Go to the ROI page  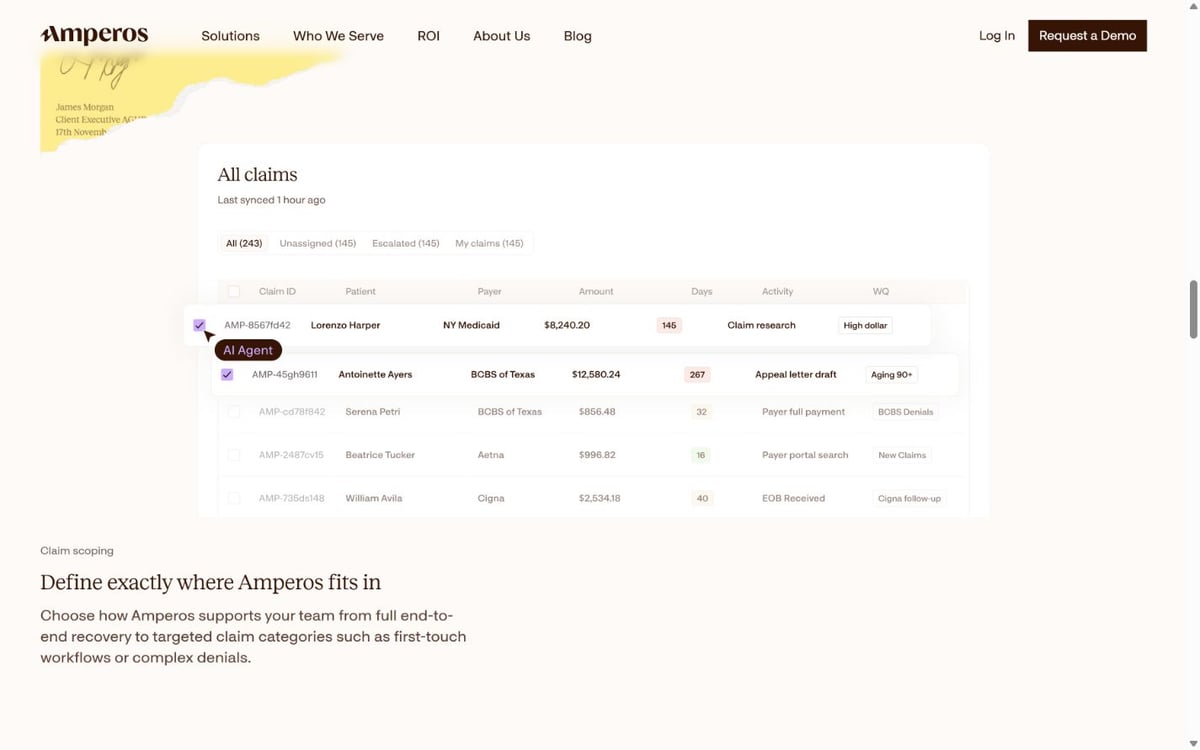[428, 36]
